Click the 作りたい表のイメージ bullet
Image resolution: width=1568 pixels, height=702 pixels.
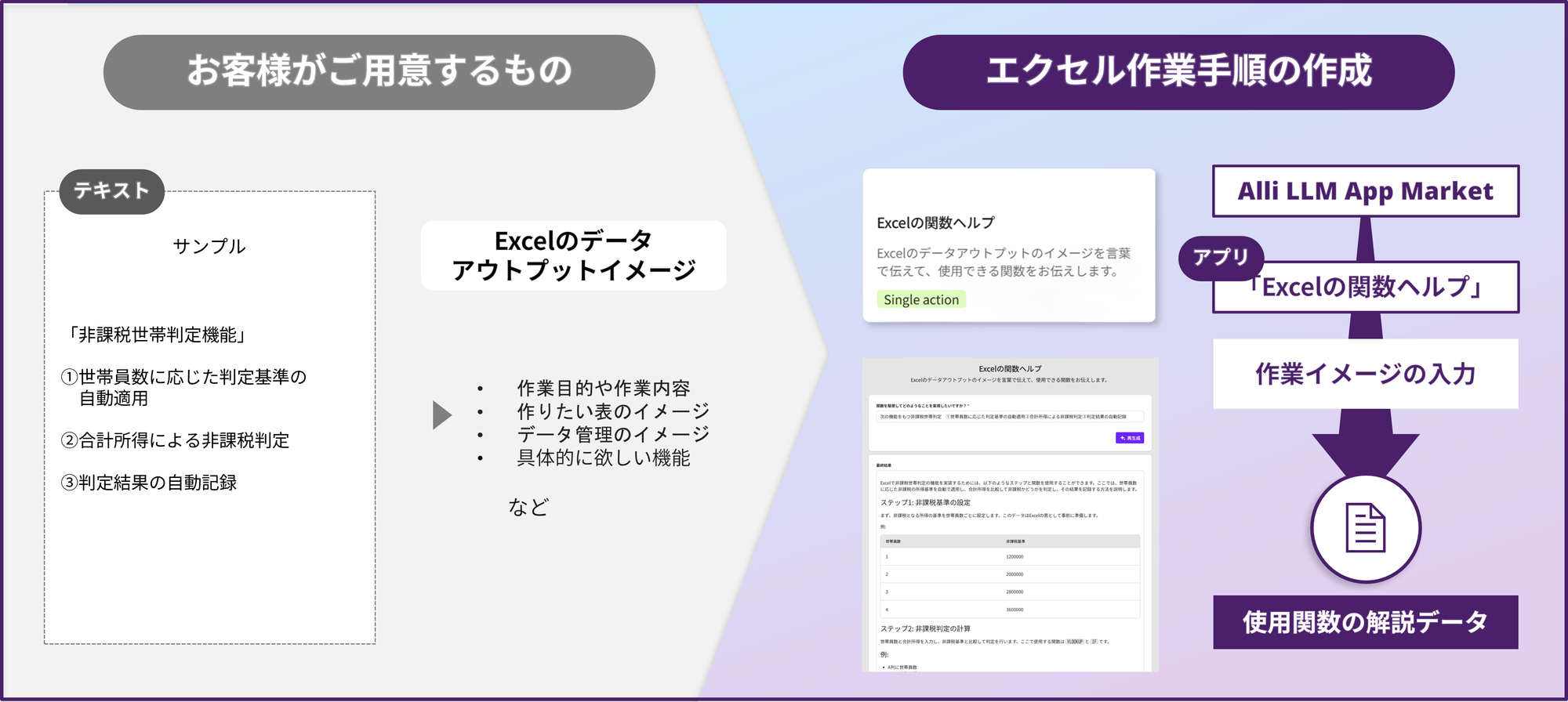coord(613,411)
